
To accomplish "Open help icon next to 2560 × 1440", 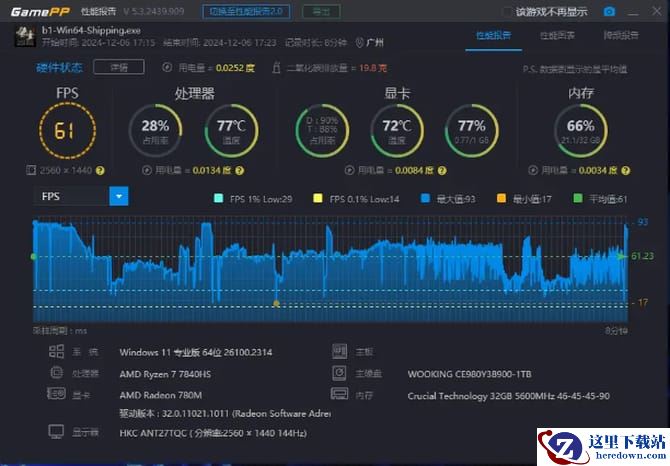I will [x=100, y=171].
